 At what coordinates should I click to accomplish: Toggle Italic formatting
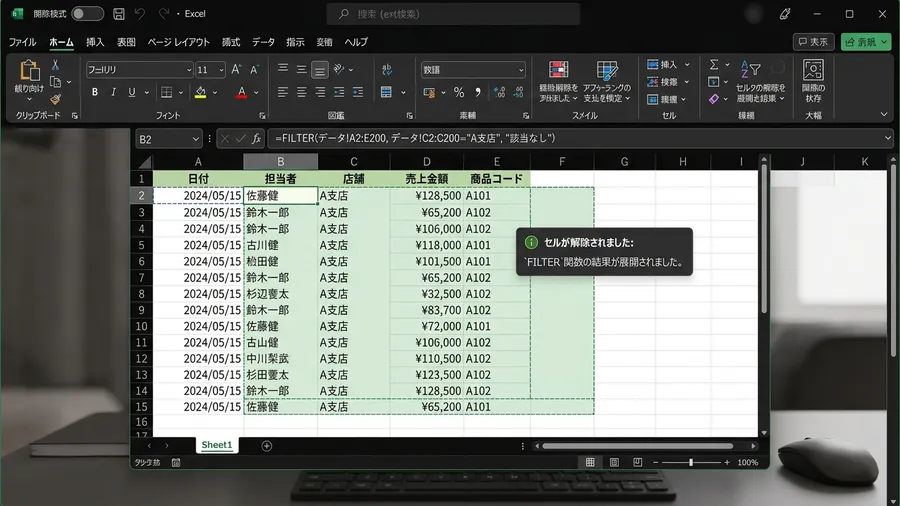pos(113,92)
